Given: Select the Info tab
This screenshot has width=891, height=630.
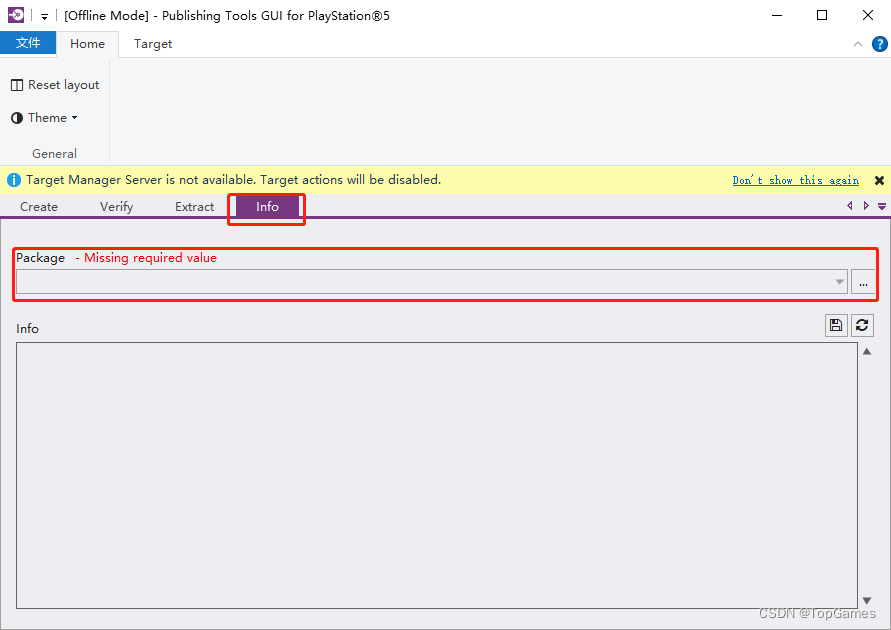Looking at the screenshot, I should coord(267,206).
